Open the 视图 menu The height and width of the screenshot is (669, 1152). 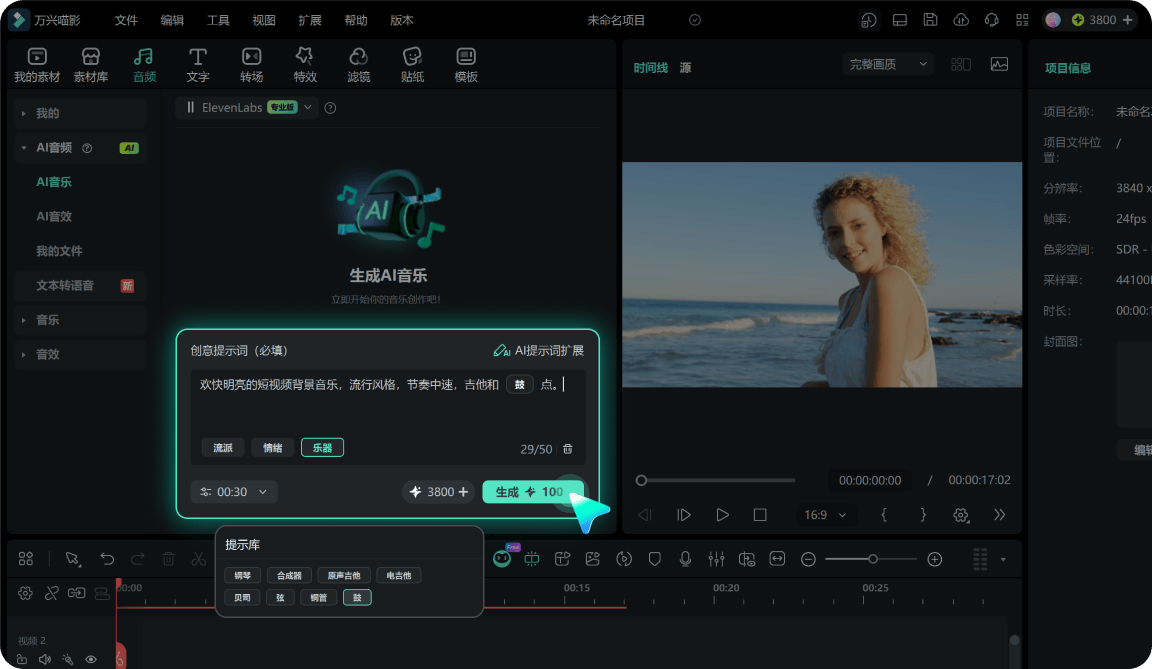point(264,20)
